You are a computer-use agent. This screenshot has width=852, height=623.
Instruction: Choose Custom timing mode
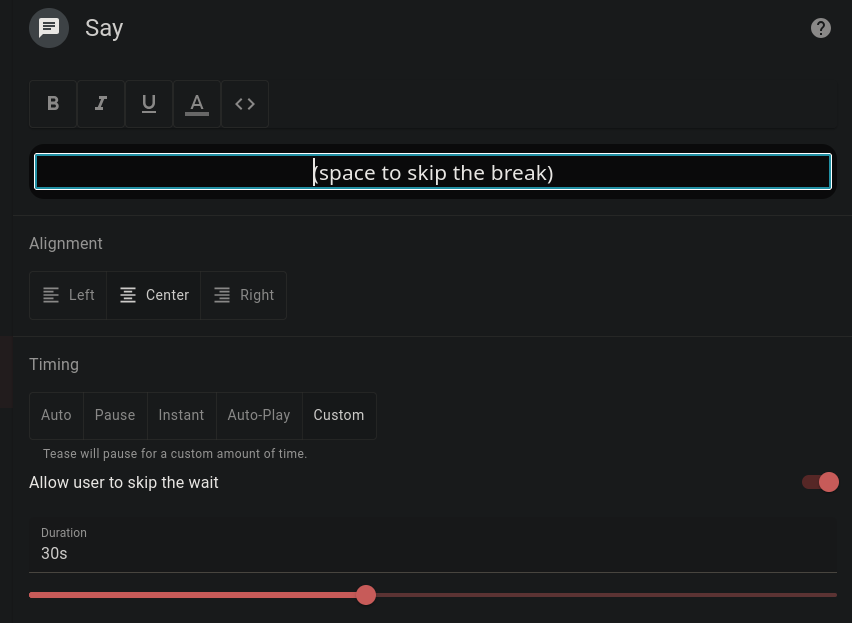339,416
